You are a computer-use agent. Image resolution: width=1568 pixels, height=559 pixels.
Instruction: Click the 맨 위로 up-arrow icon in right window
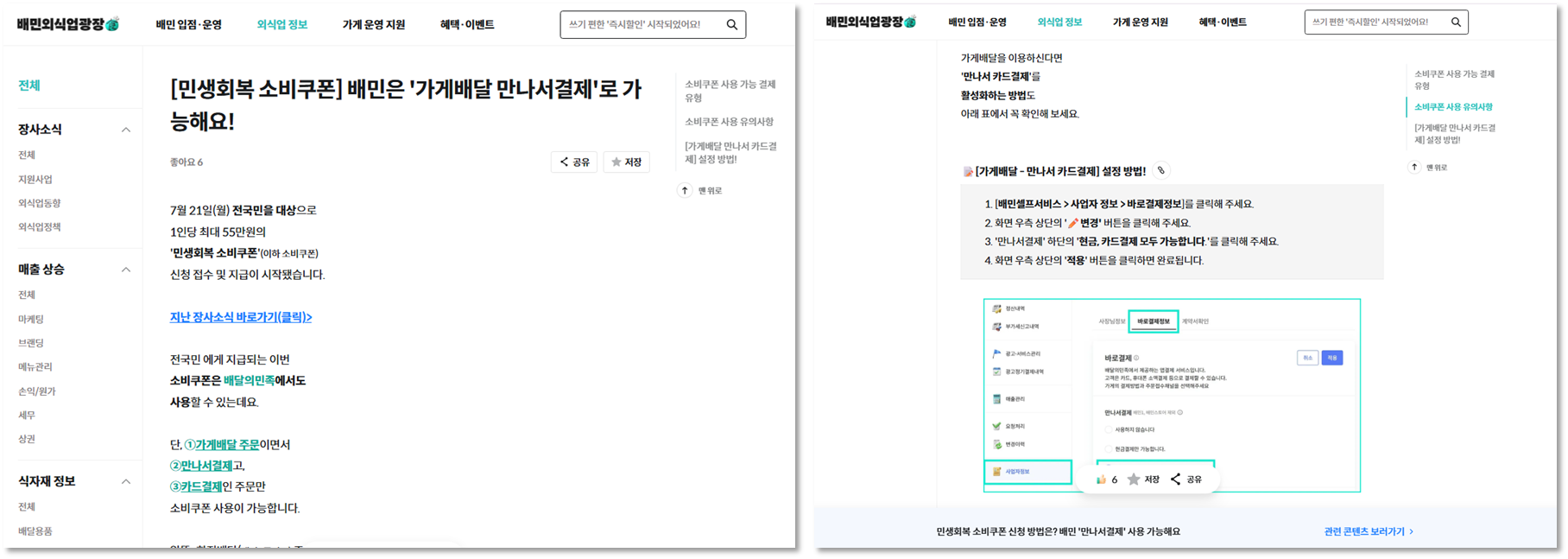coord(1414,167)
